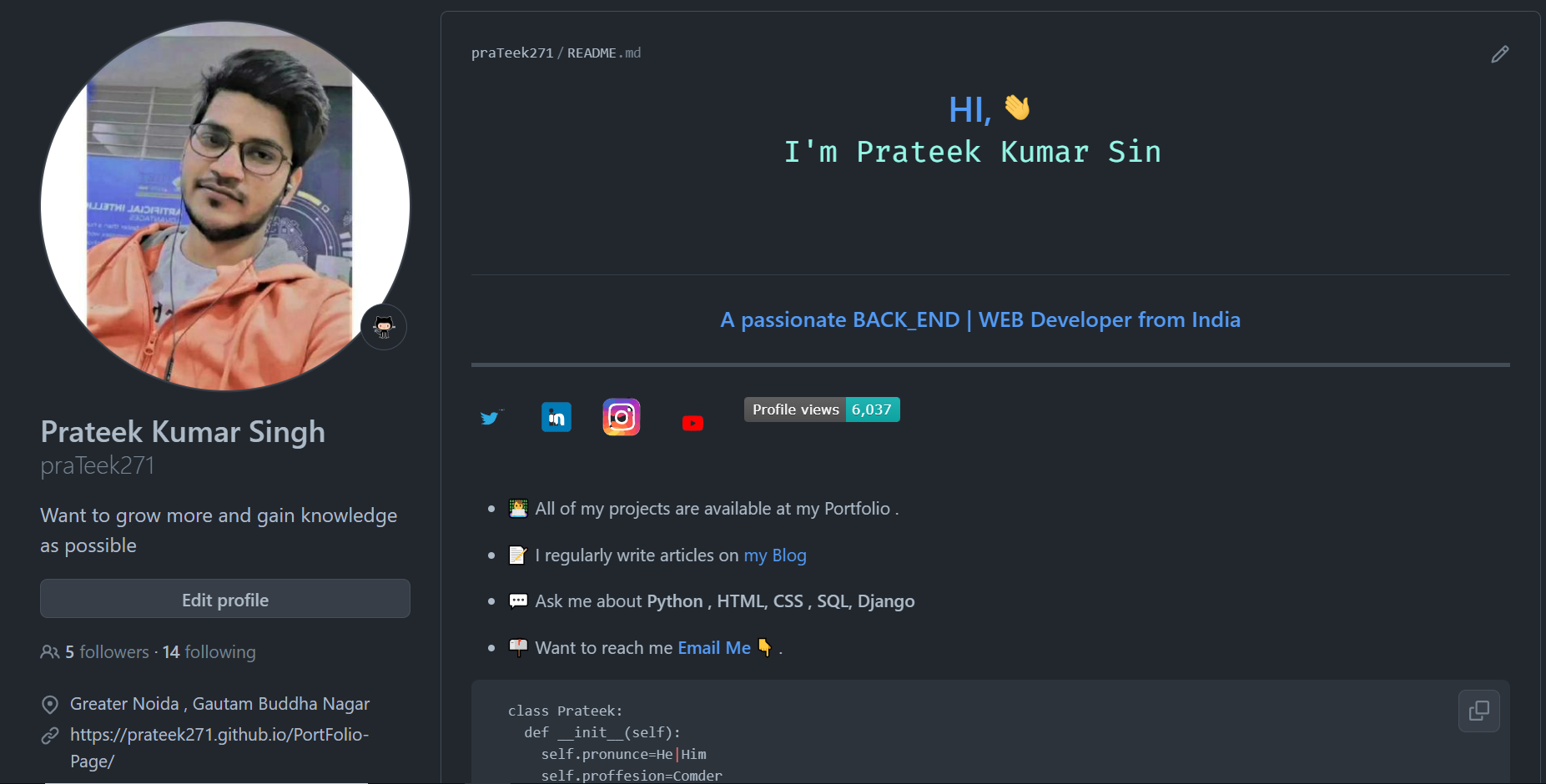Click the pencil edit README icon
1546x784 pixels.
[1499, 54]
